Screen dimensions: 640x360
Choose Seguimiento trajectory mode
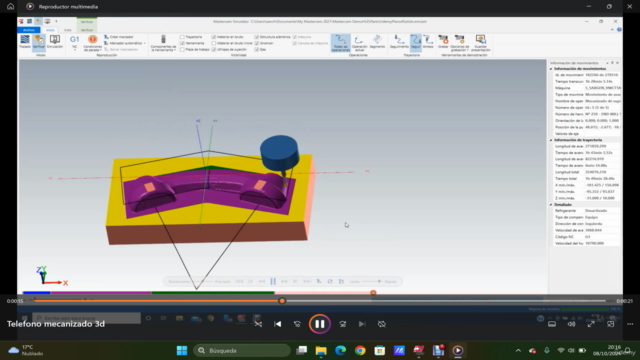pyautogui.click(x=399, y=42)
